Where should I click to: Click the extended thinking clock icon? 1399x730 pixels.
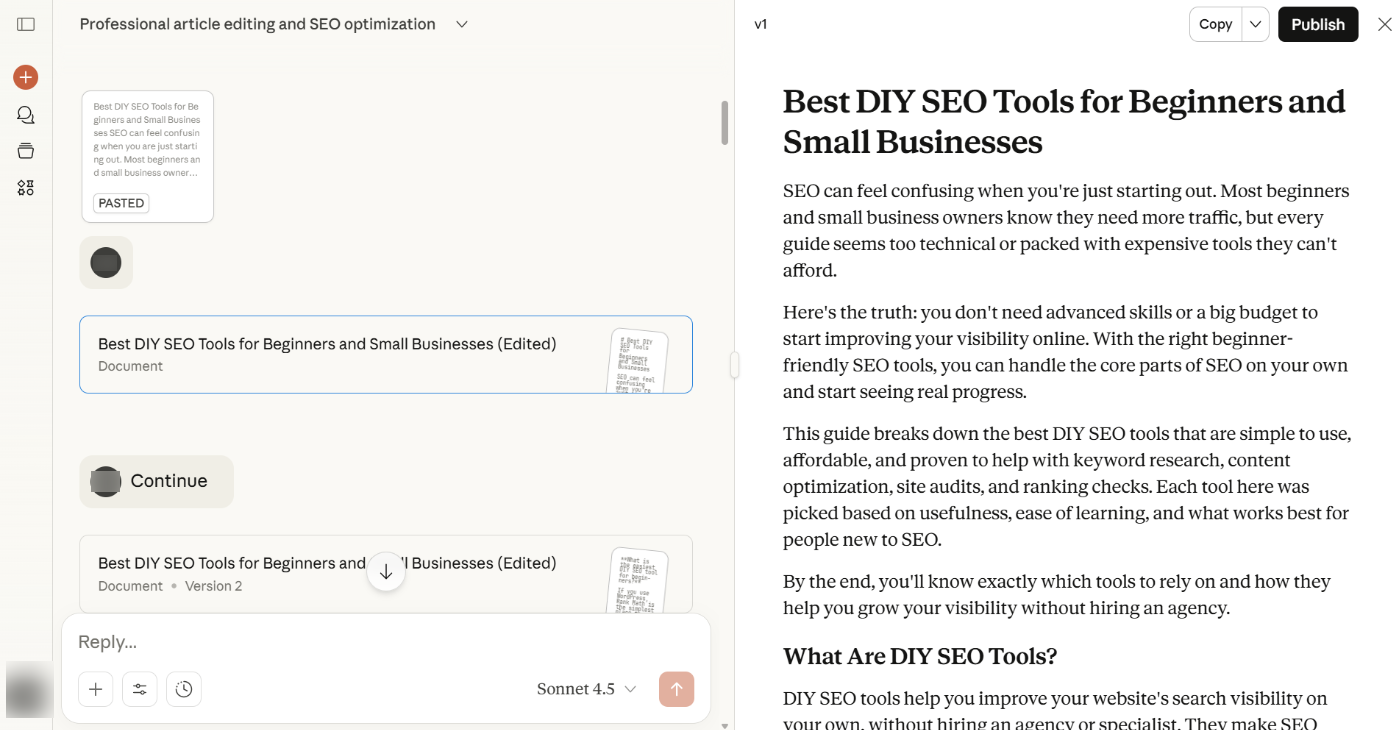pos(184,689)
